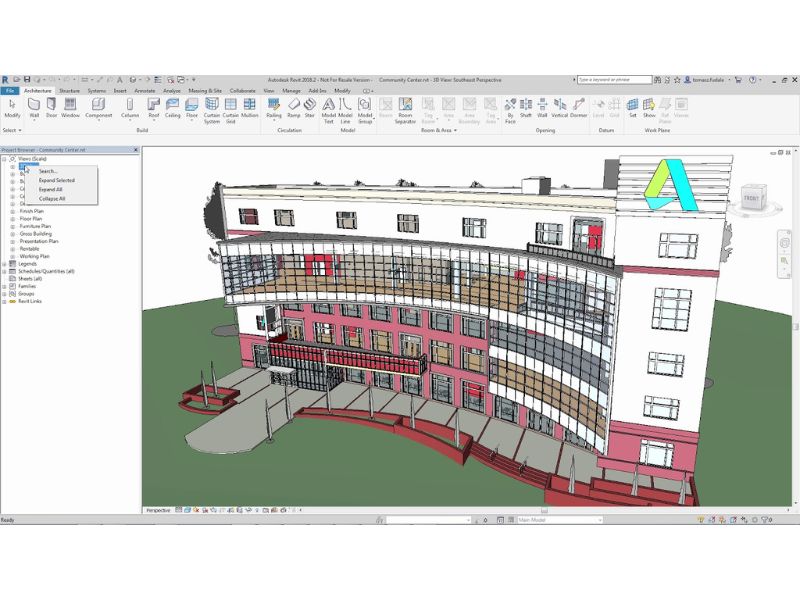Switch to the Structure ribbon tab
The image size is (800, 600).
[69, 90]
